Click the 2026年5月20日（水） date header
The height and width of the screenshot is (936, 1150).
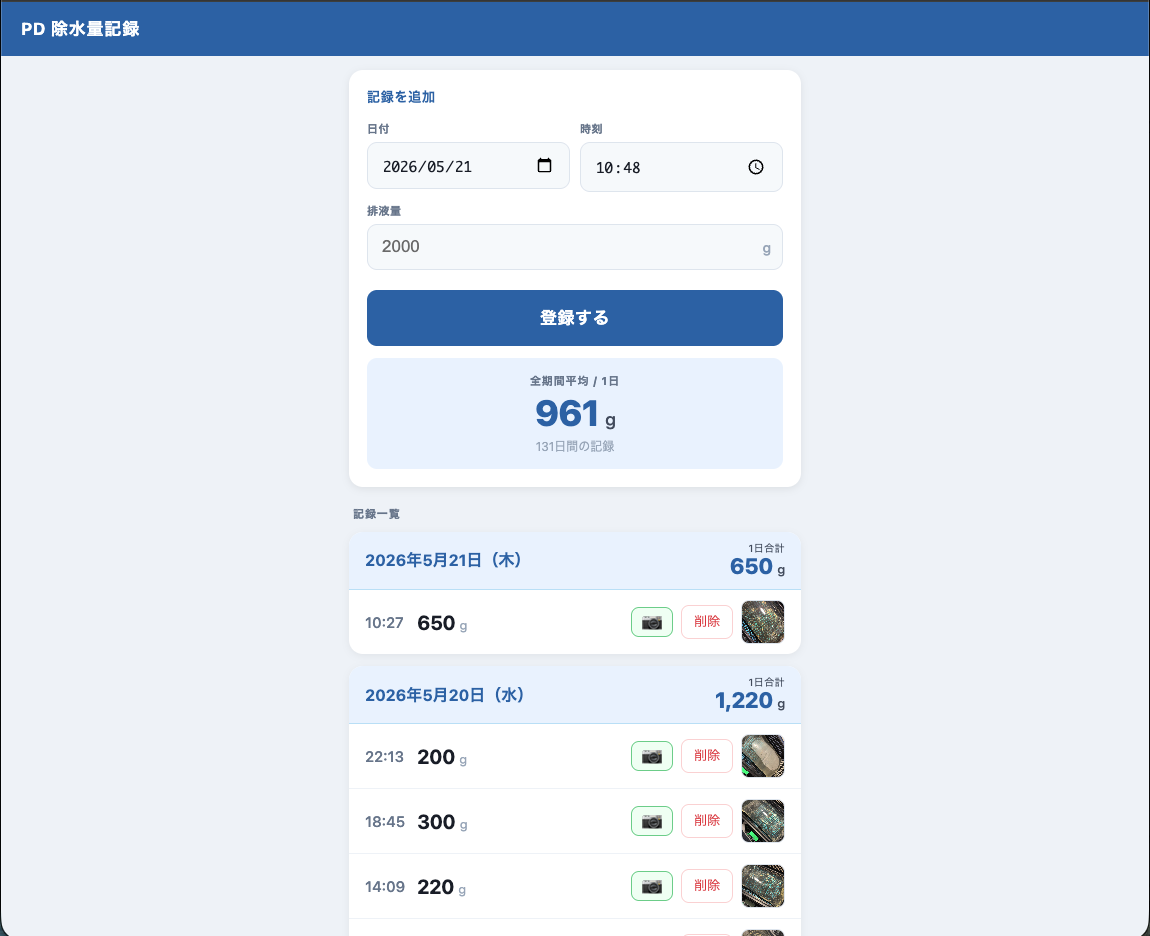[446, 695]
